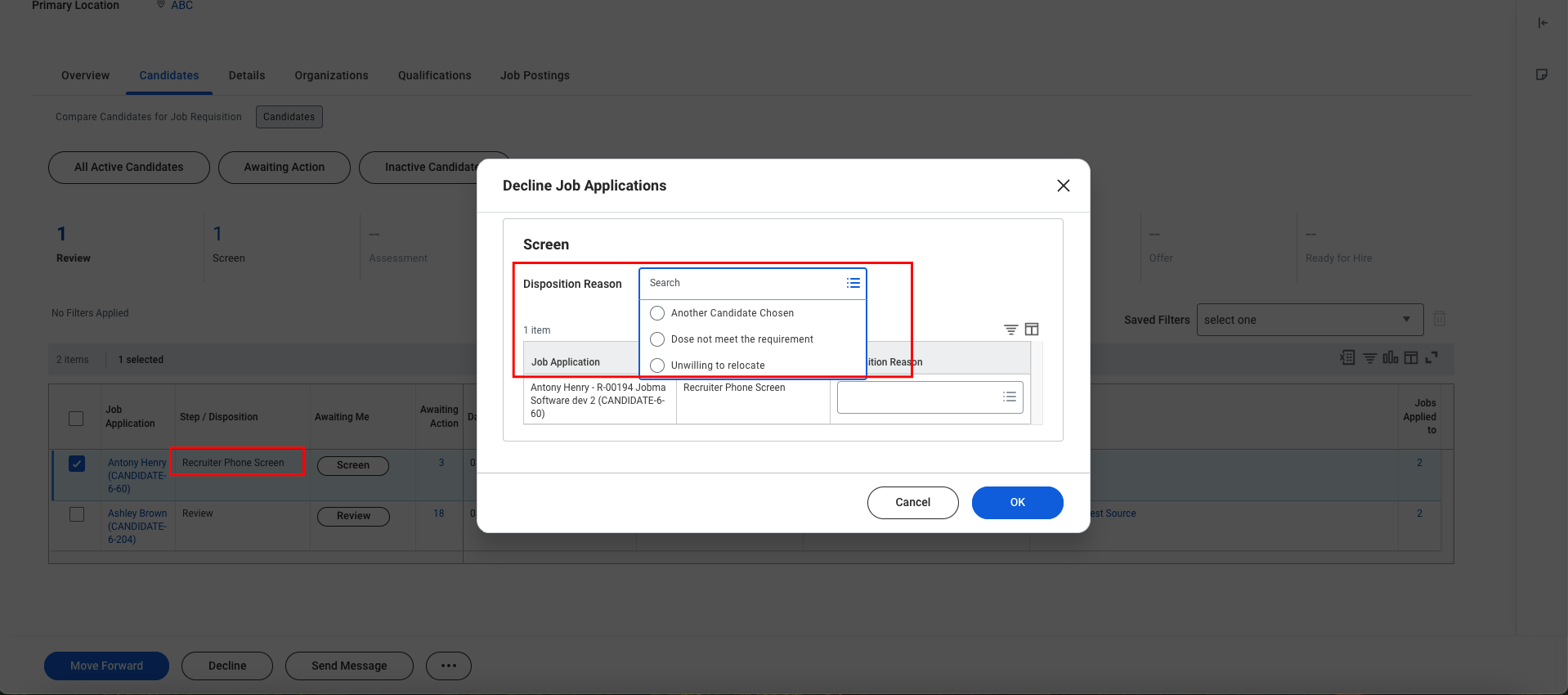Open column settings icon in dialog grid
This screenshot has width=1568, height=695.
tap(1032, 330)
